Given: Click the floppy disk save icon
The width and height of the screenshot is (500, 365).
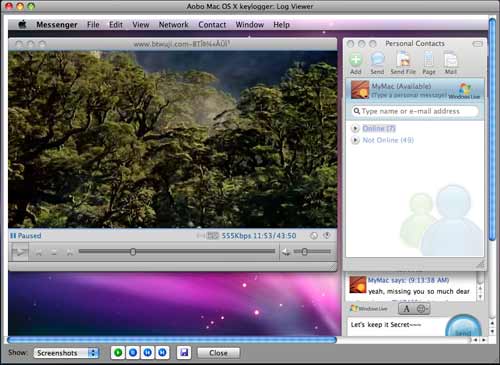Looking at the screenshot, I should [184, 353].
